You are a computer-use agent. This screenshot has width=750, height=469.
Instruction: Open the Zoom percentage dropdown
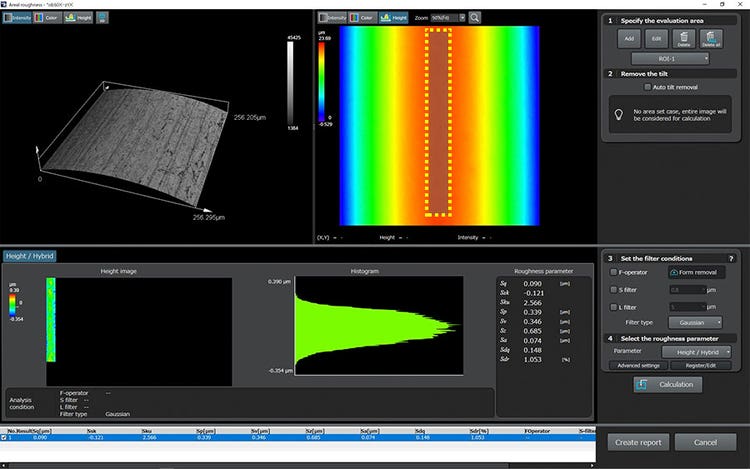coord(447,18)
